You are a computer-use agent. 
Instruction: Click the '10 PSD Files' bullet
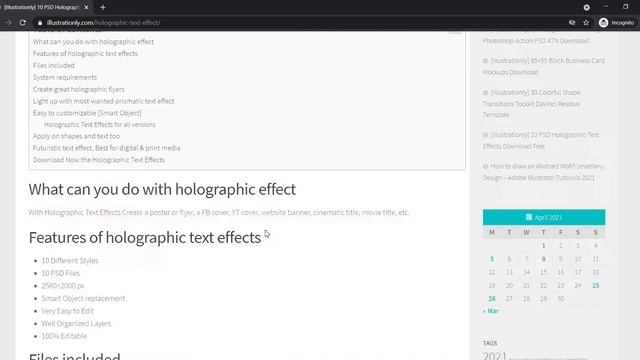point(61,273)
